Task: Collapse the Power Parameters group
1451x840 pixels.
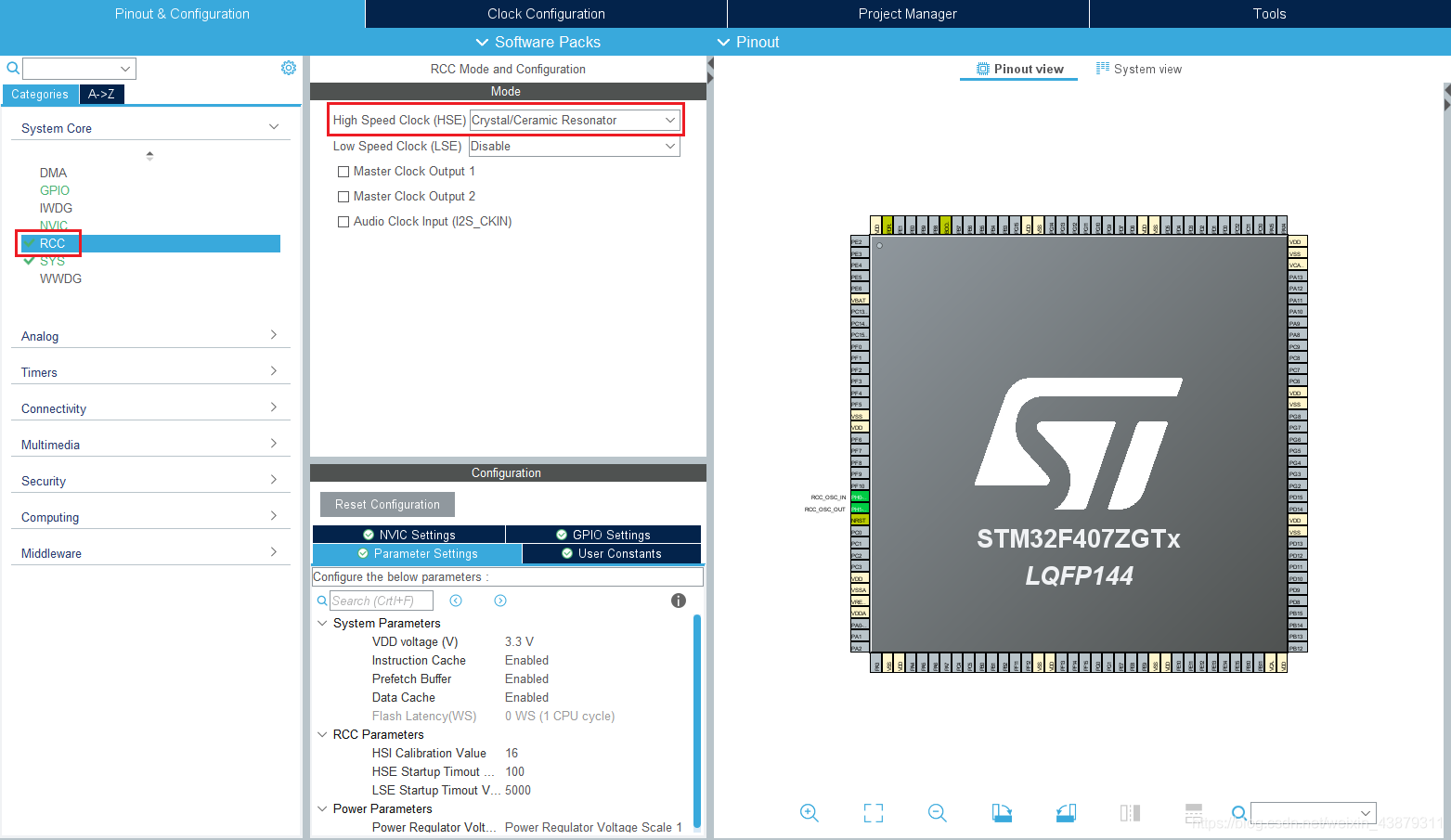Action: [x=322, y=808]
